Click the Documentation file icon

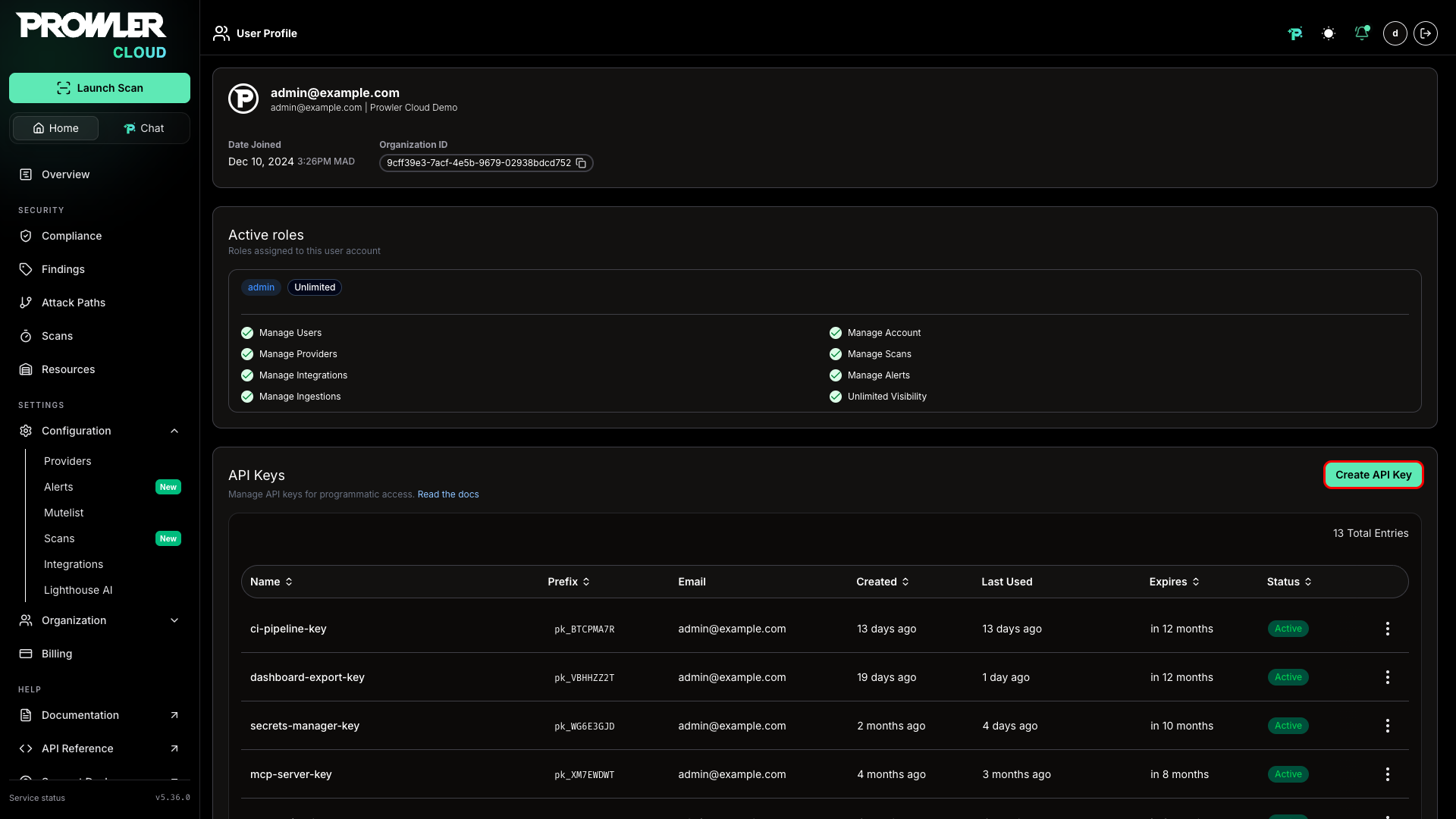(26, 715)
